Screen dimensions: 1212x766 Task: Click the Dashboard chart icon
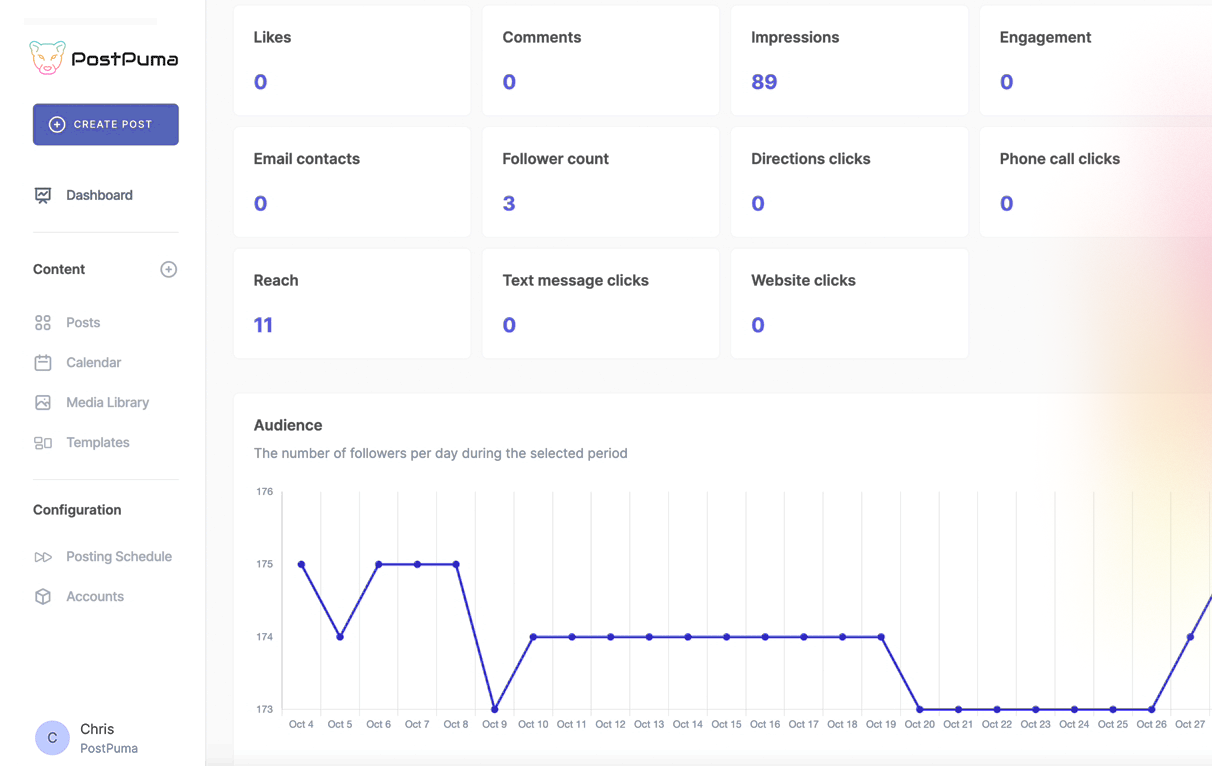point(43,196)
